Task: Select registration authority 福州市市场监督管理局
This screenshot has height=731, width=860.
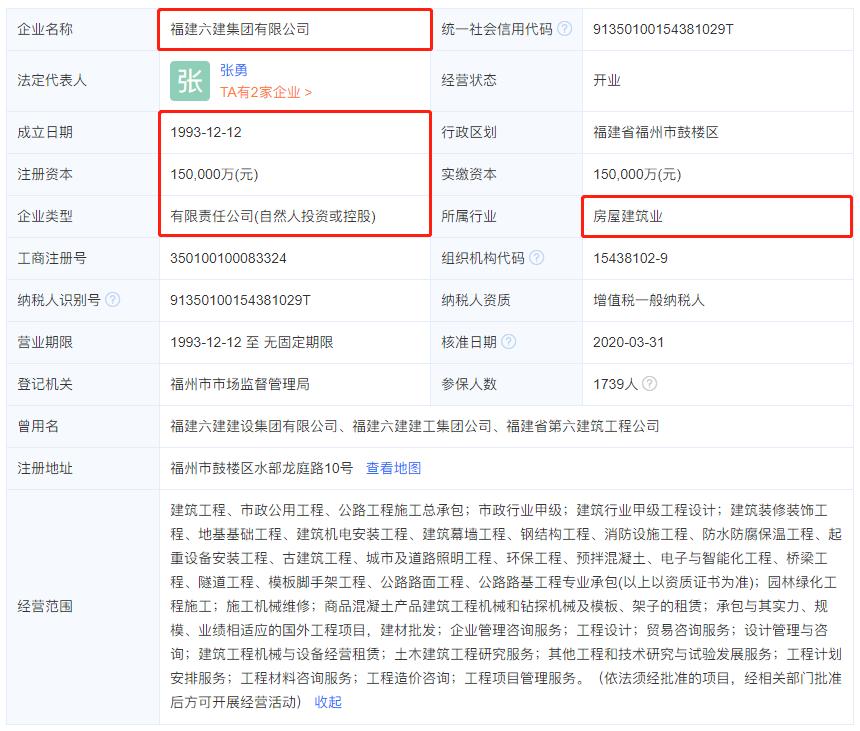Action: (x=240, y=384)
